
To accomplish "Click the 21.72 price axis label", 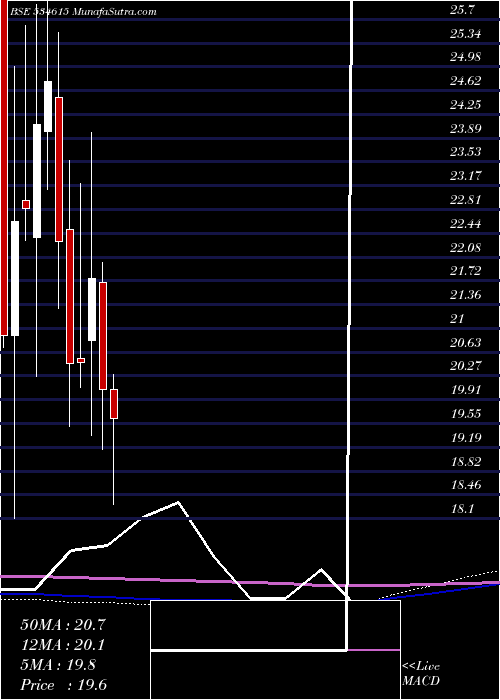I will point(466,271).
